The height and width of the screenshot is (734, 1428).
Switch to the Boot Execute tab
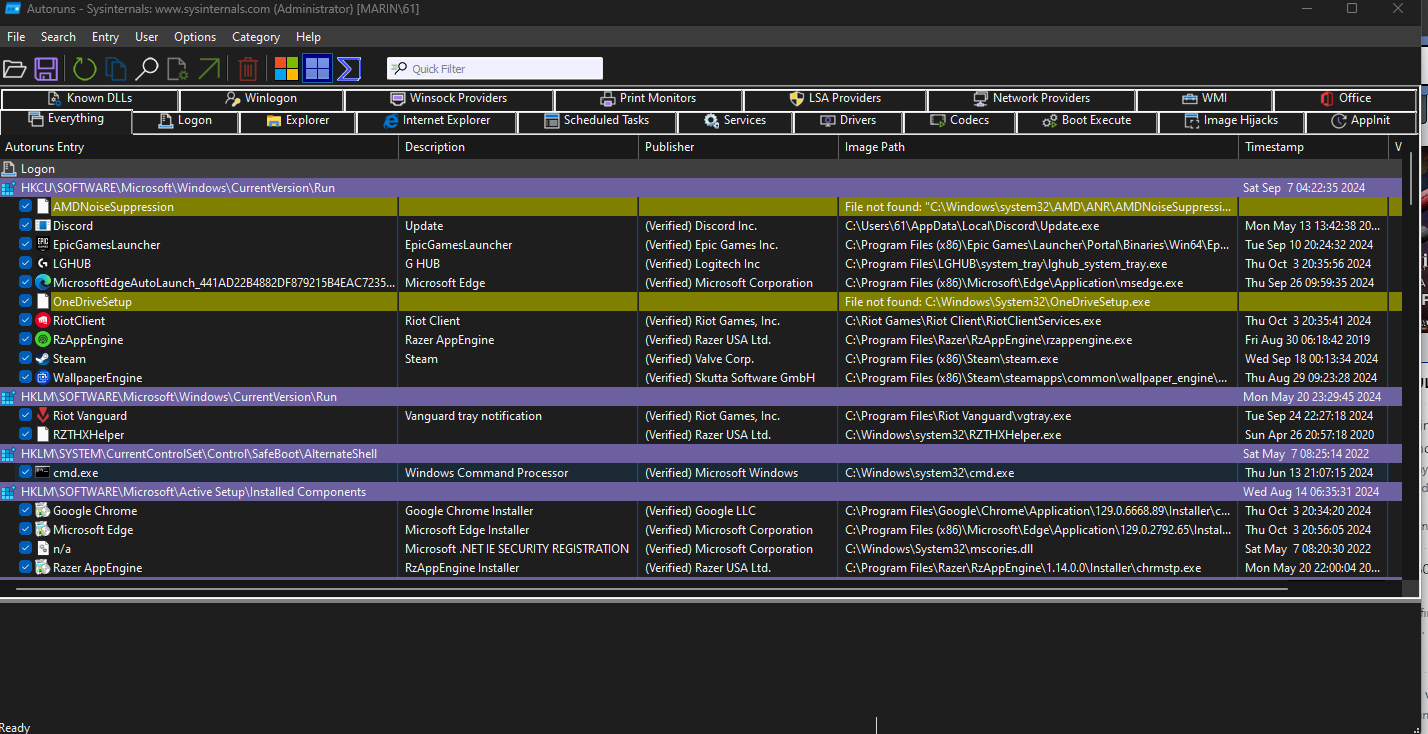pos(1086,121)
